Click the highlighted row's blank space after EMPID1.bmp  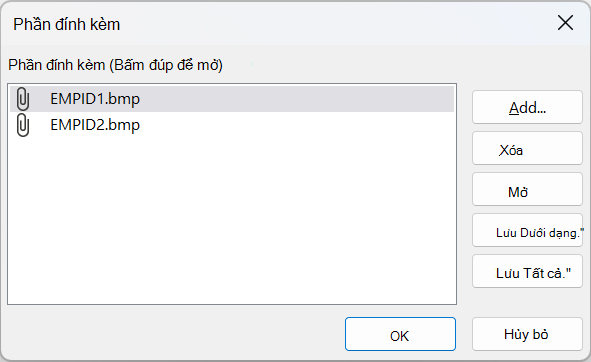click(297, 99)
